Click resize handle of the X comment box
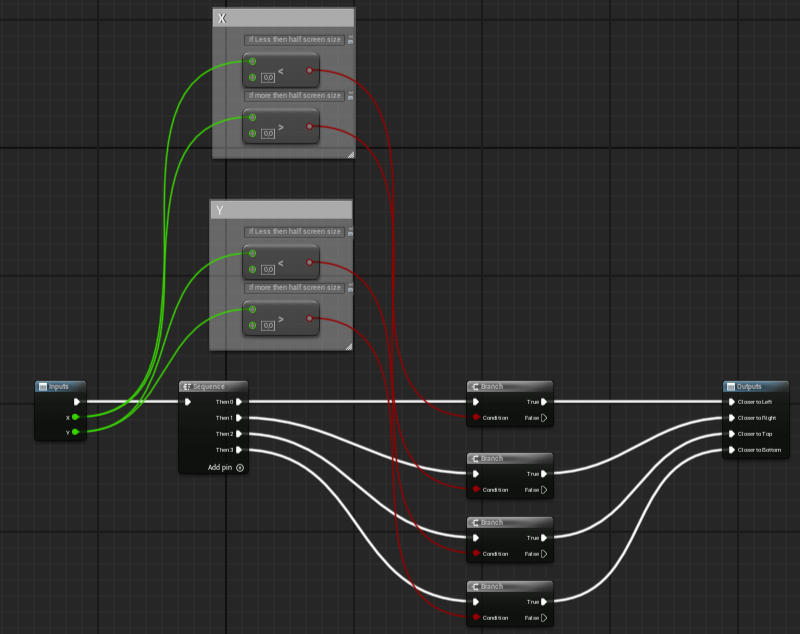The image size is (800, 634). point(350,155)
